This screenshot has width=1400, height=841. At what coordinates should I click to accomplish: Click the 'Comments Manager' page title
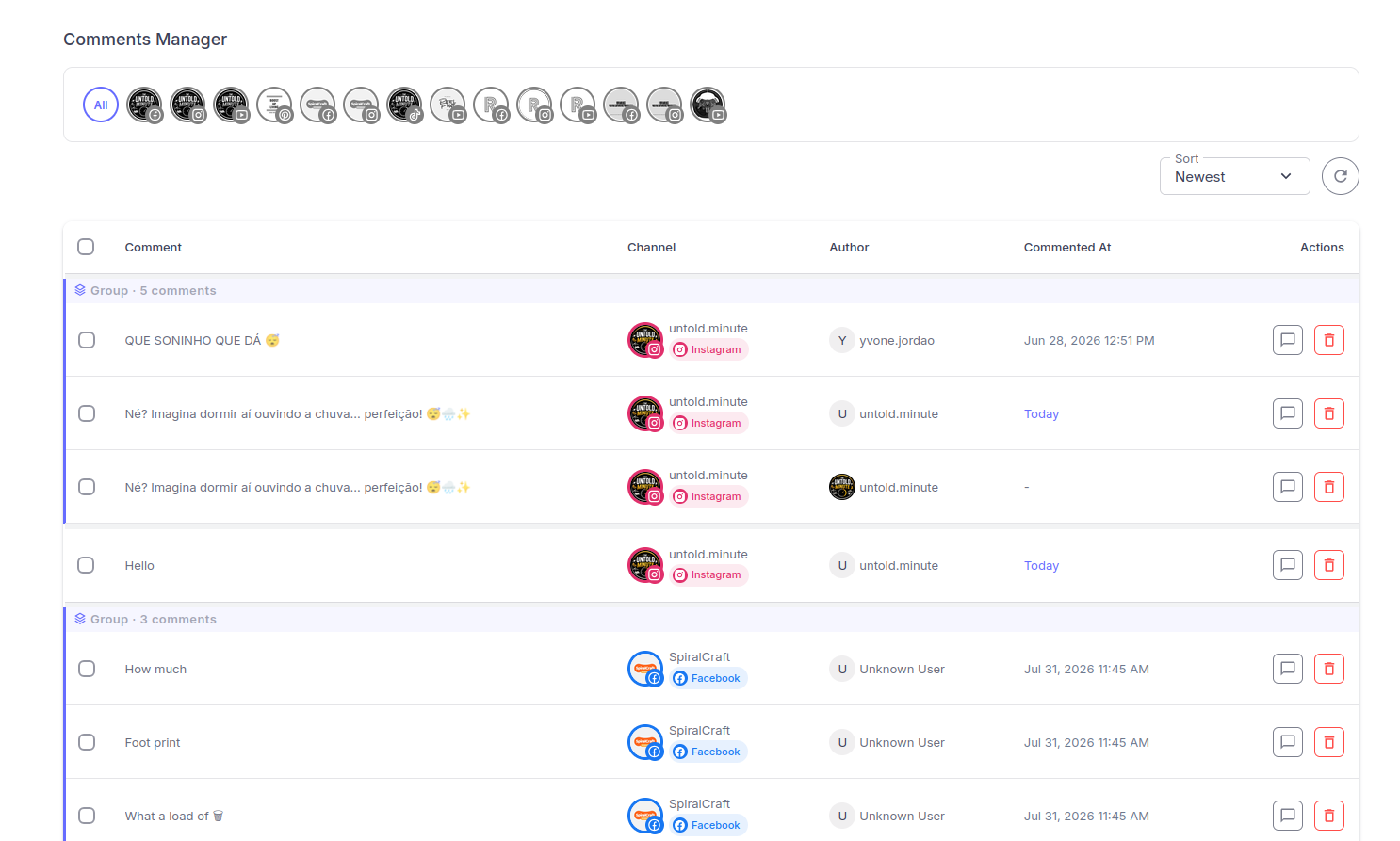point(145,39)
